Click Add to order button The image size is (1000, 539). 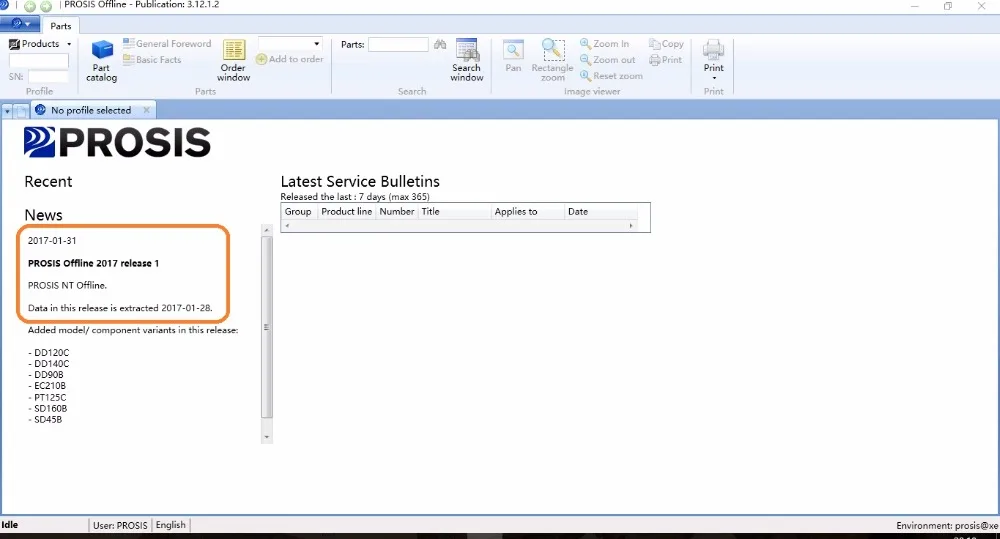coord(290,59)
